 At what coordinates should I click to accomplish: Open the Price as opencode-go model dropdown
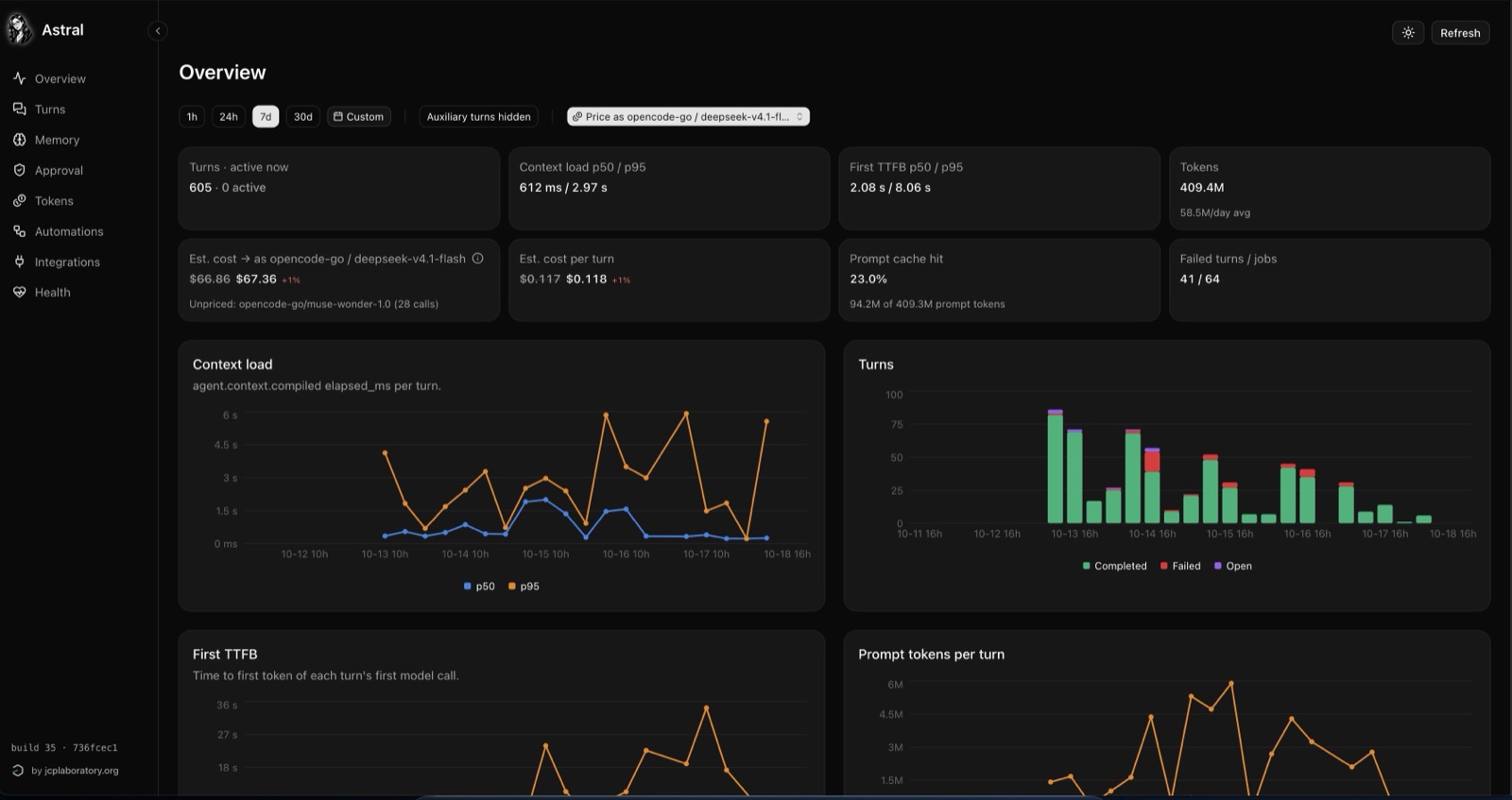click(688, 116)
